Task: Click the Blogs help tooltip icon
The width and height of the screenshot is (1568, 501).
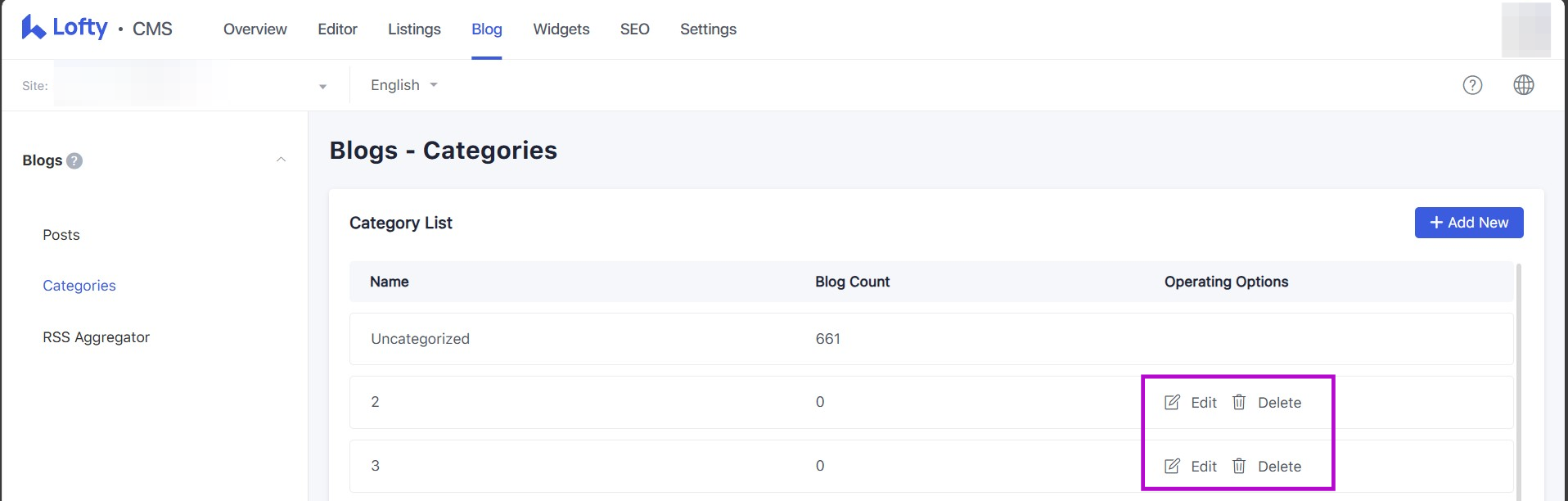Action: 74,160
